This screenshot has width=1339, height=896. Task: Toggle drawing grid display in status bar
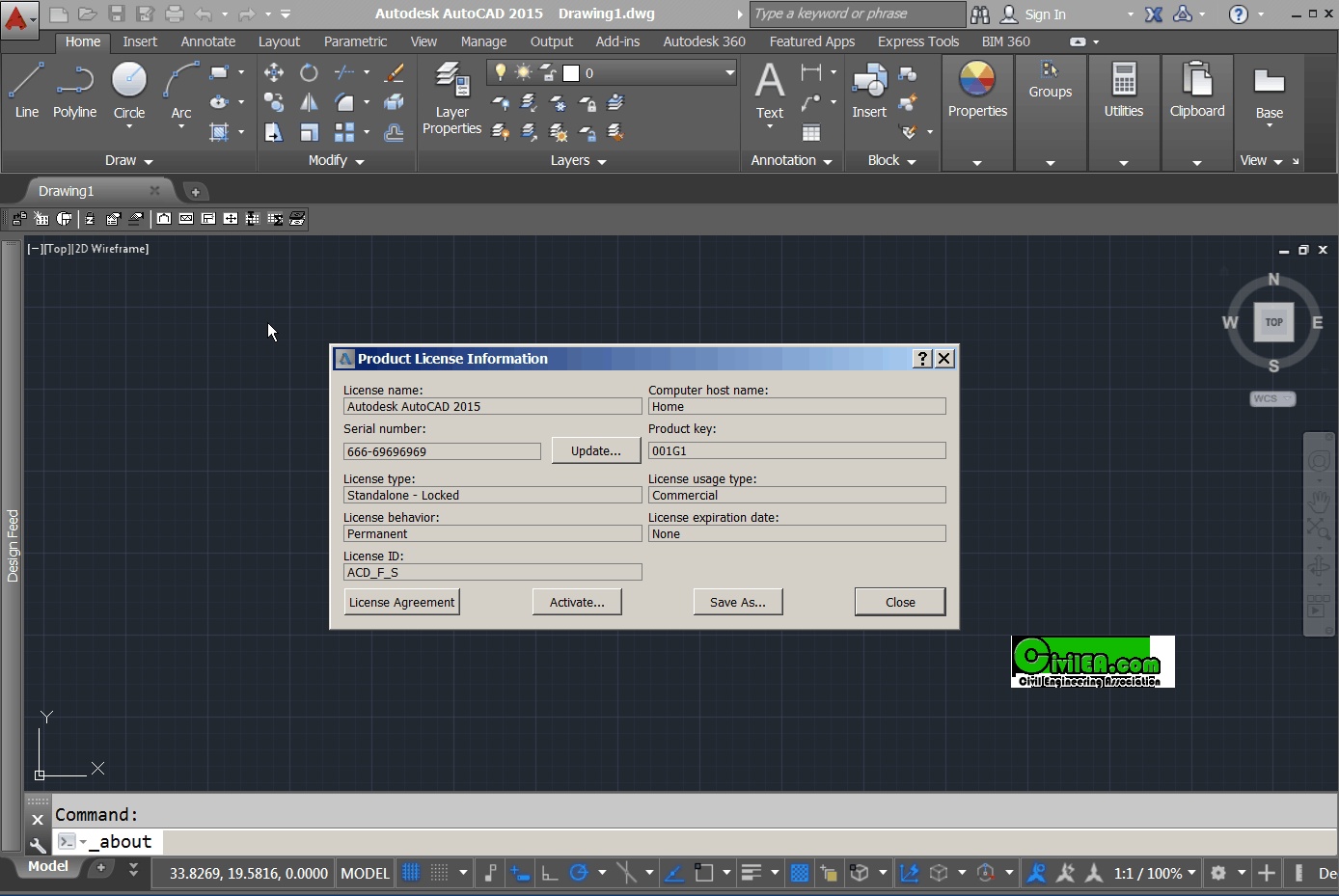click(411, 873)
